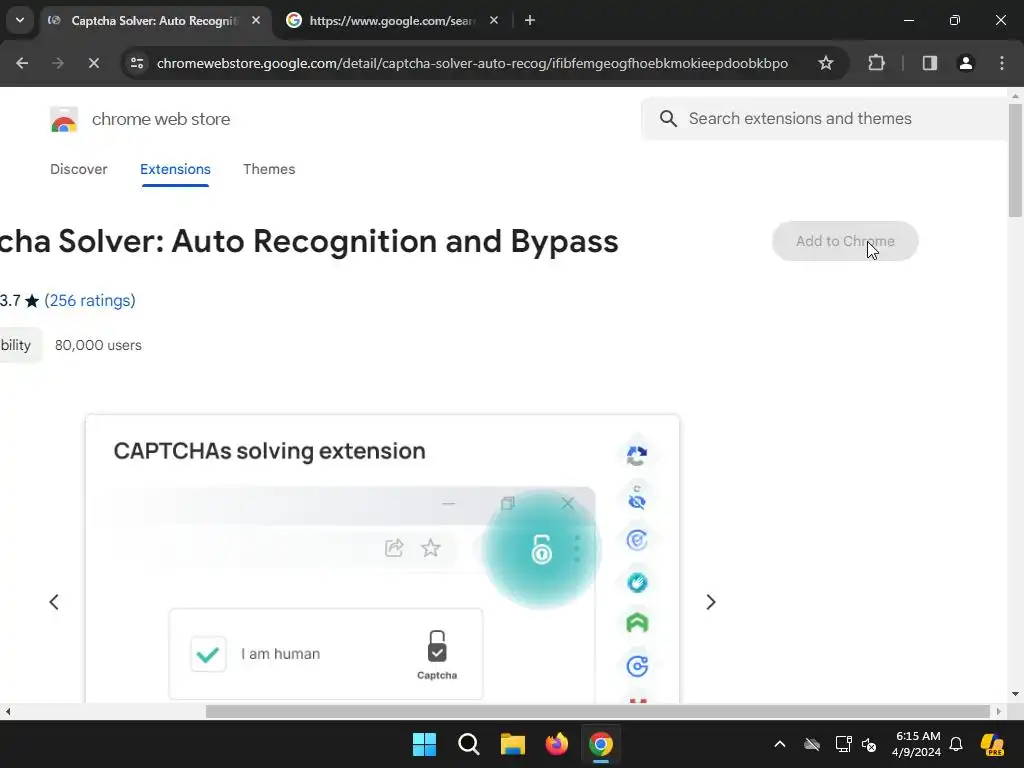This screenshot has width=1024, height=768.
Task: Toggle the browser side panel
Action: (929, 63)
